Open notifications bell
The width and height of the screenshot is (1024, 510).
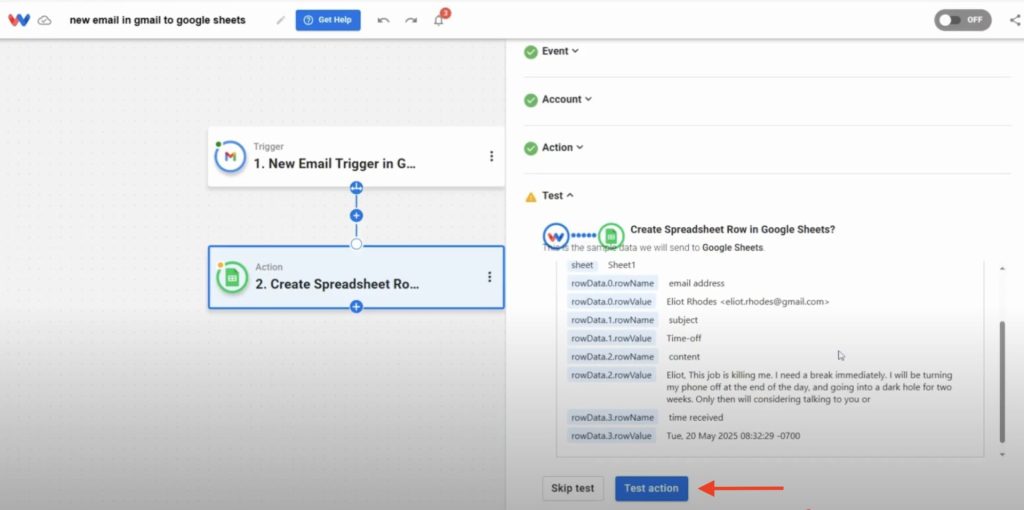439,20
